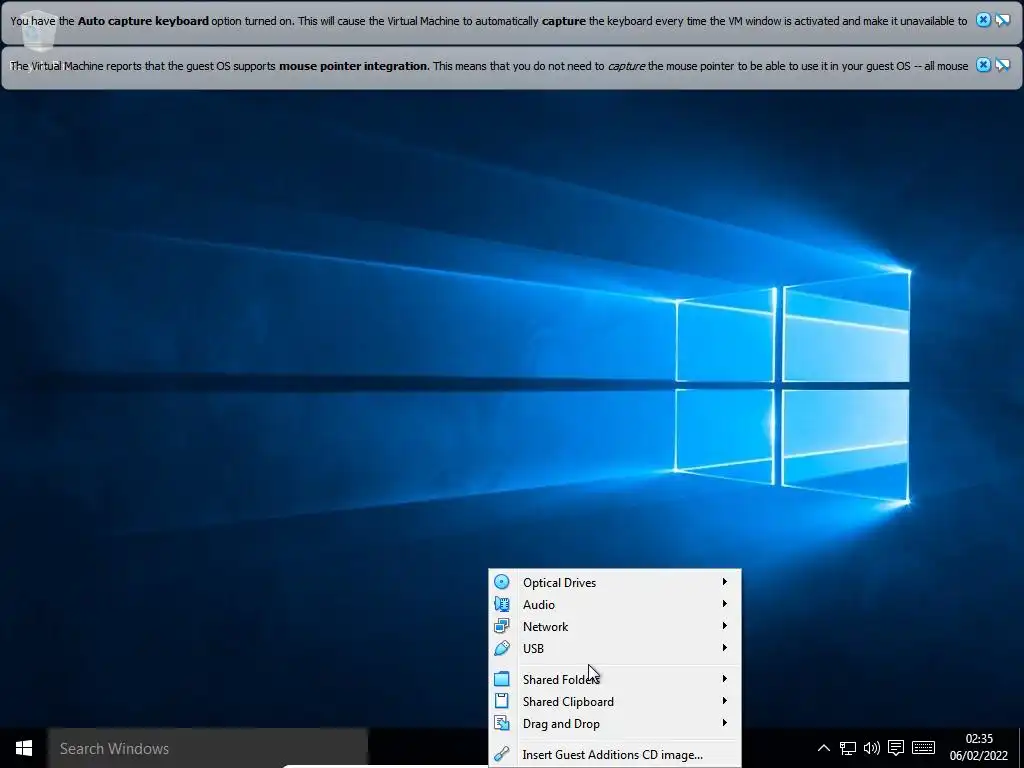This screenshot has height=768, width=1024.
Task: Click the Audio speaker icon in menu
Action: 502,604
